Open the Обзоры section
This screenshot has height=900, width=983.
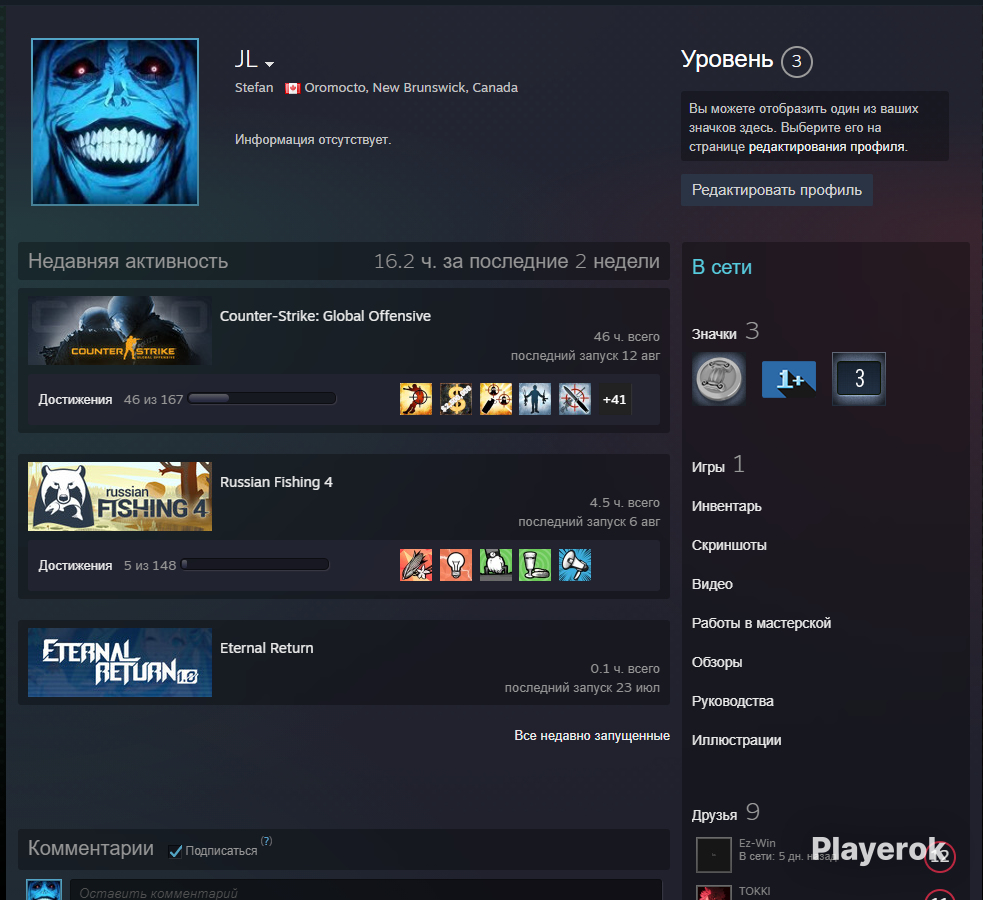pyautogui.click(x=717, y=662)
